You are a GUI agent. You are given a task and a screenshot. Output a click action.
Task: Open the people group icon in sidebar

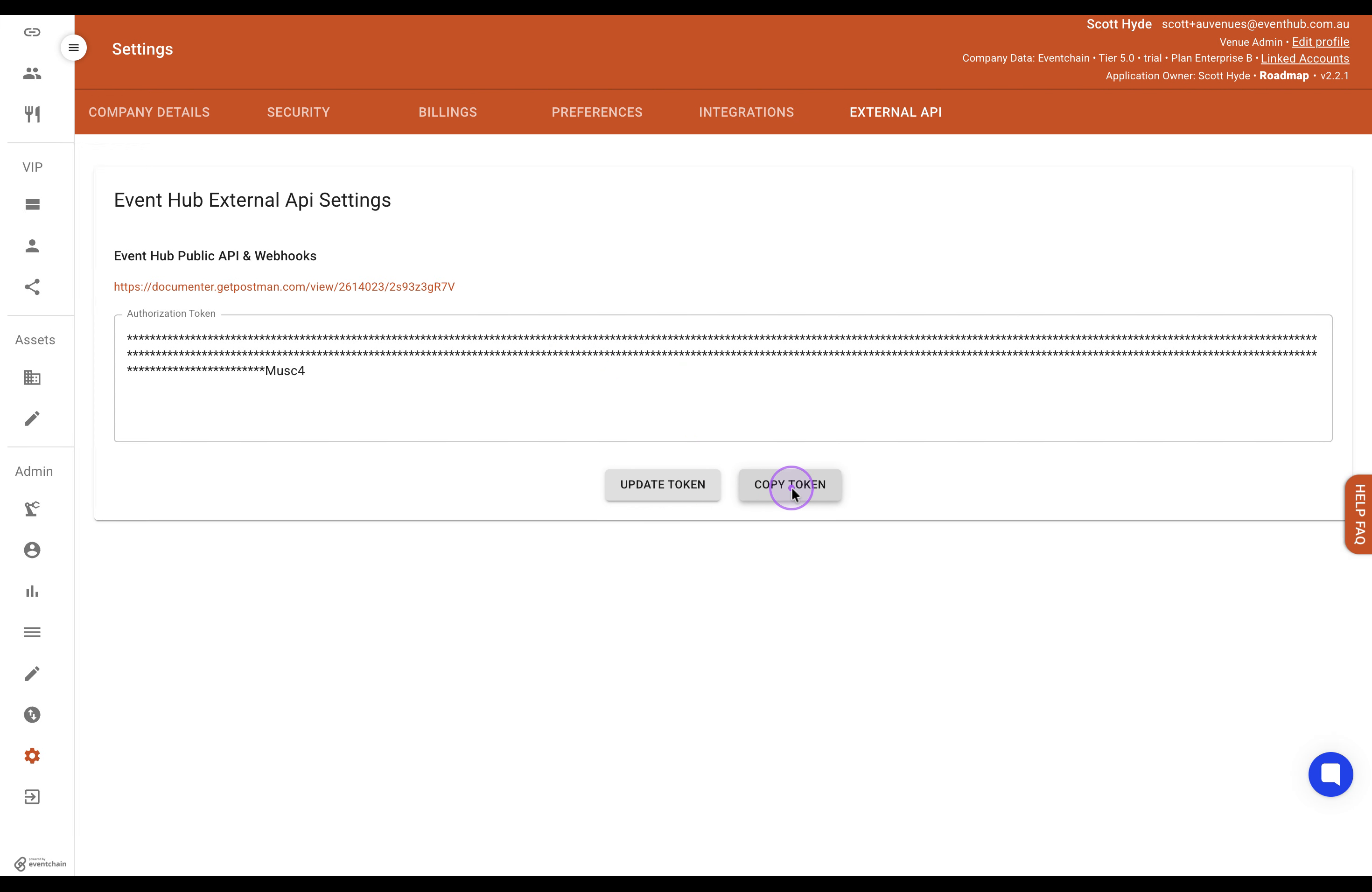point(32,73)
